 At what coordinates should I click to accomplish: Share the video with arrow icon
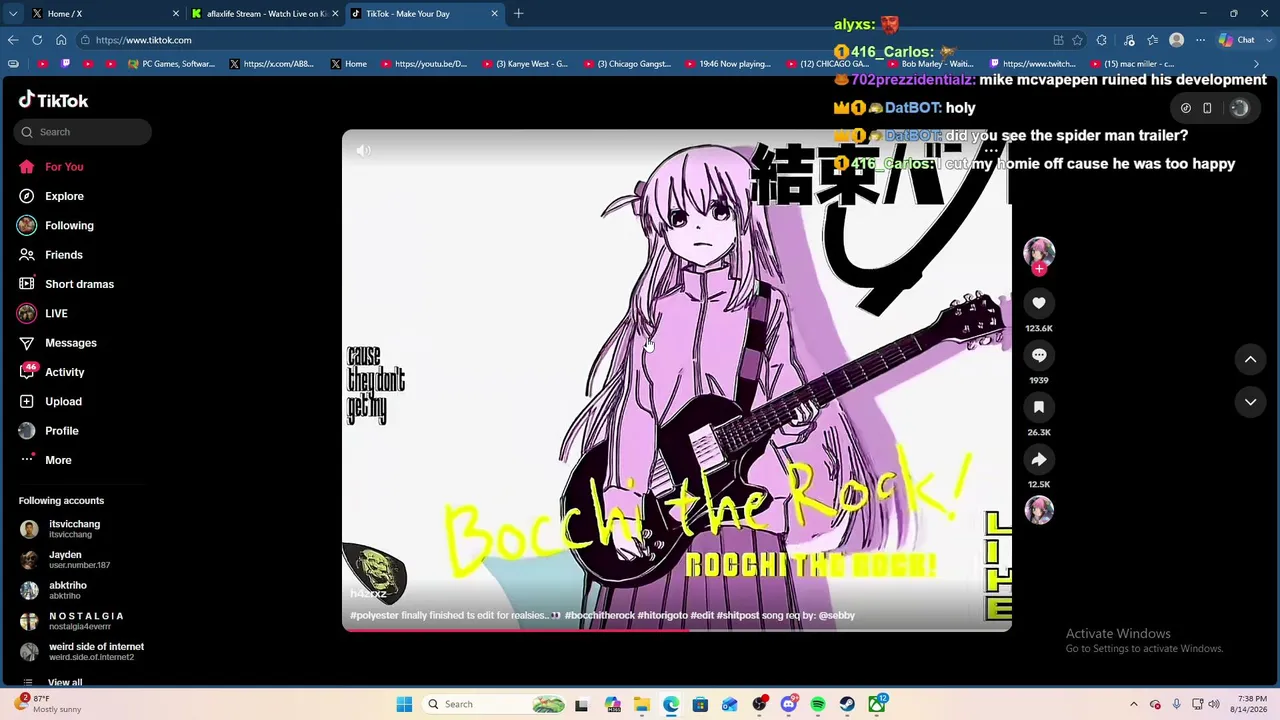click(1039, 459)
